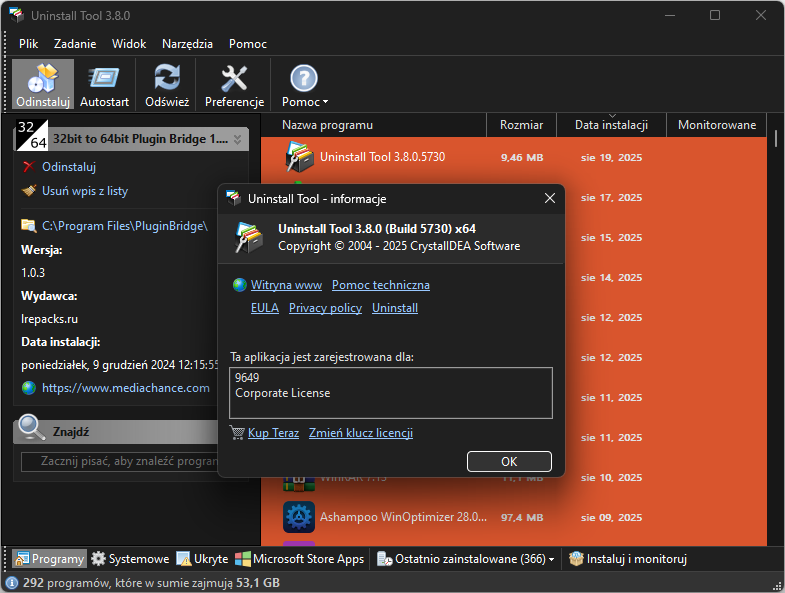The image size is (785, 593).
Task: Click the Systemowe gear icon
Action: point(99,558)
